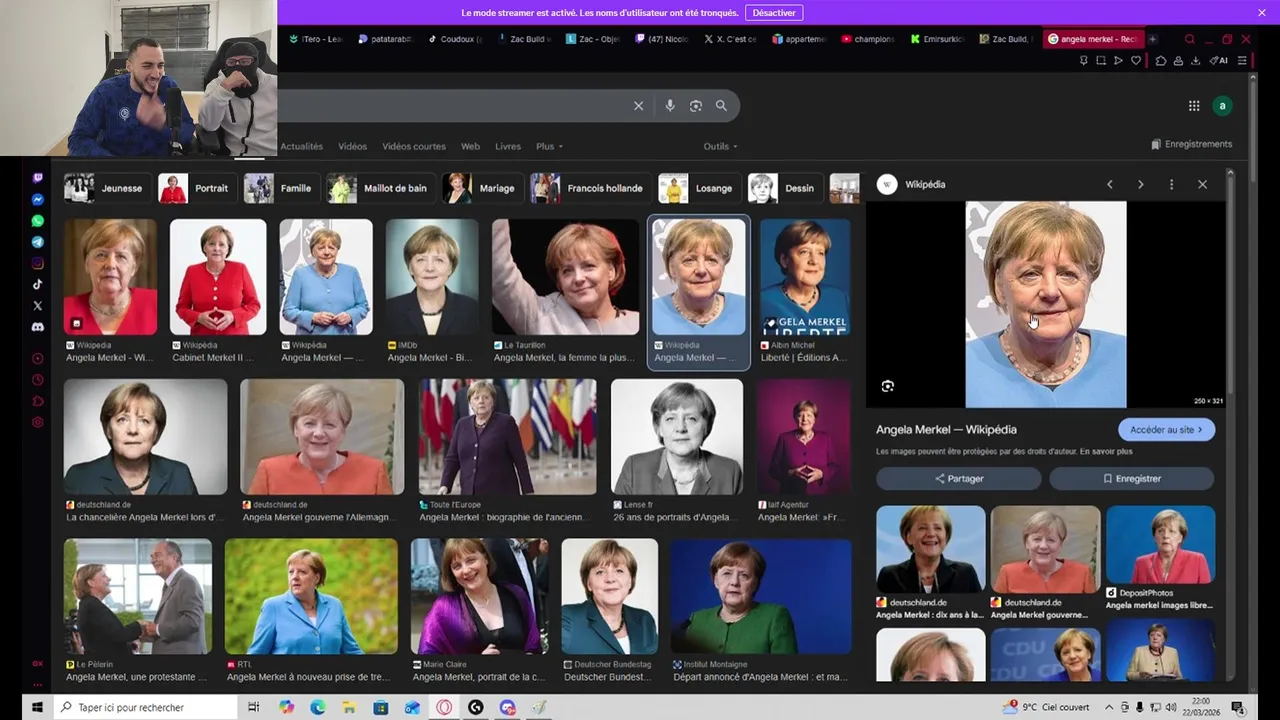1280x720 pixels.
Task: Switch to the 'appartement' browser tab
Action: [x=800, y=39]
